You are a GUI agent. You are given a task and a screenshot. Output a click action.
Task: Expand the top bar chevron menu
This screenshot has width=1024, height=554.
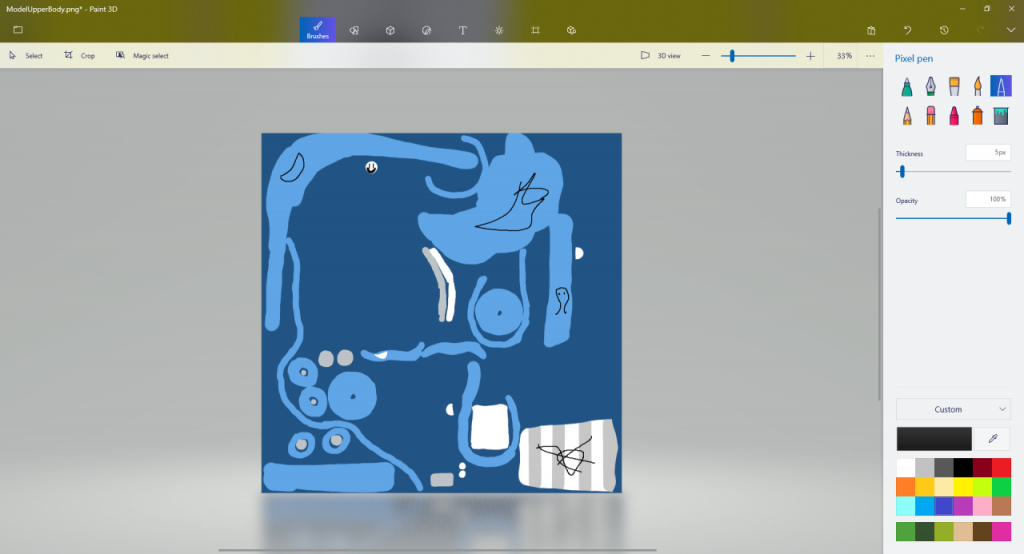1010,30
